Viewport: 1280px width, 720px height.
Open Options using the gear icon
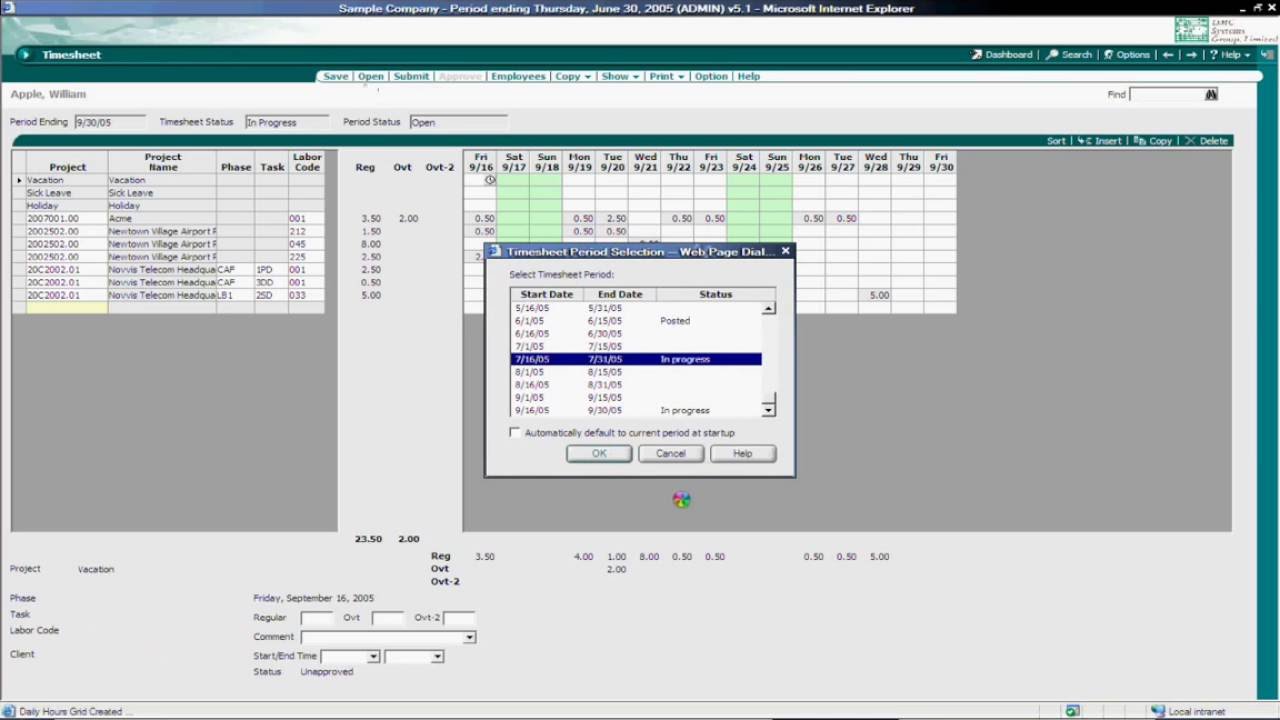pos(1110,55)
